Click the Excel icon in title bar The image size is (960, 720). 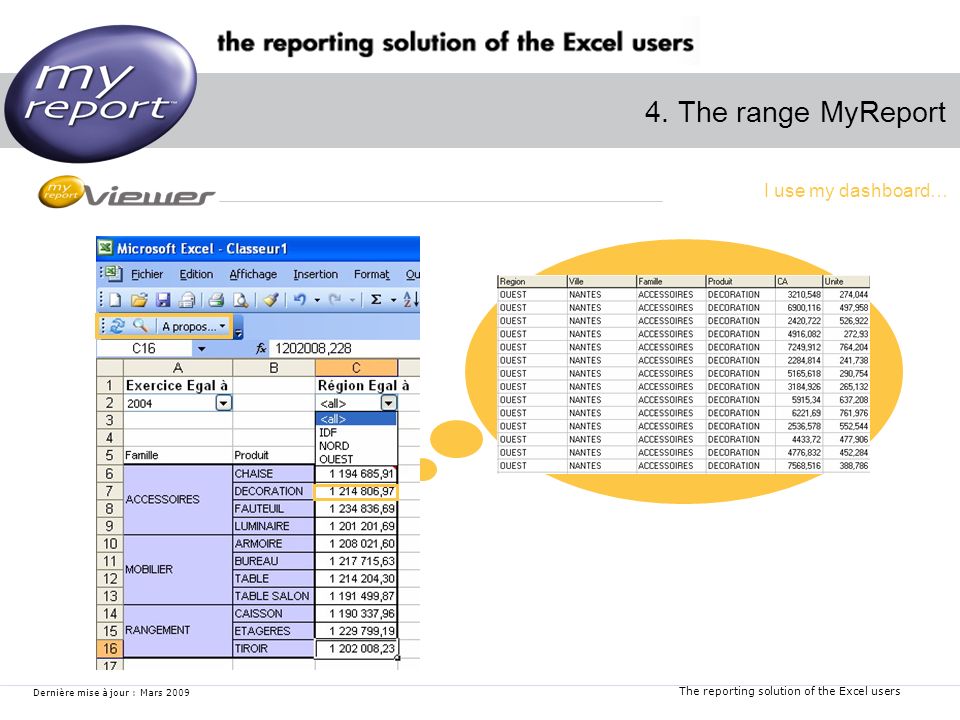pyautogui.click(x=106, y=248)
